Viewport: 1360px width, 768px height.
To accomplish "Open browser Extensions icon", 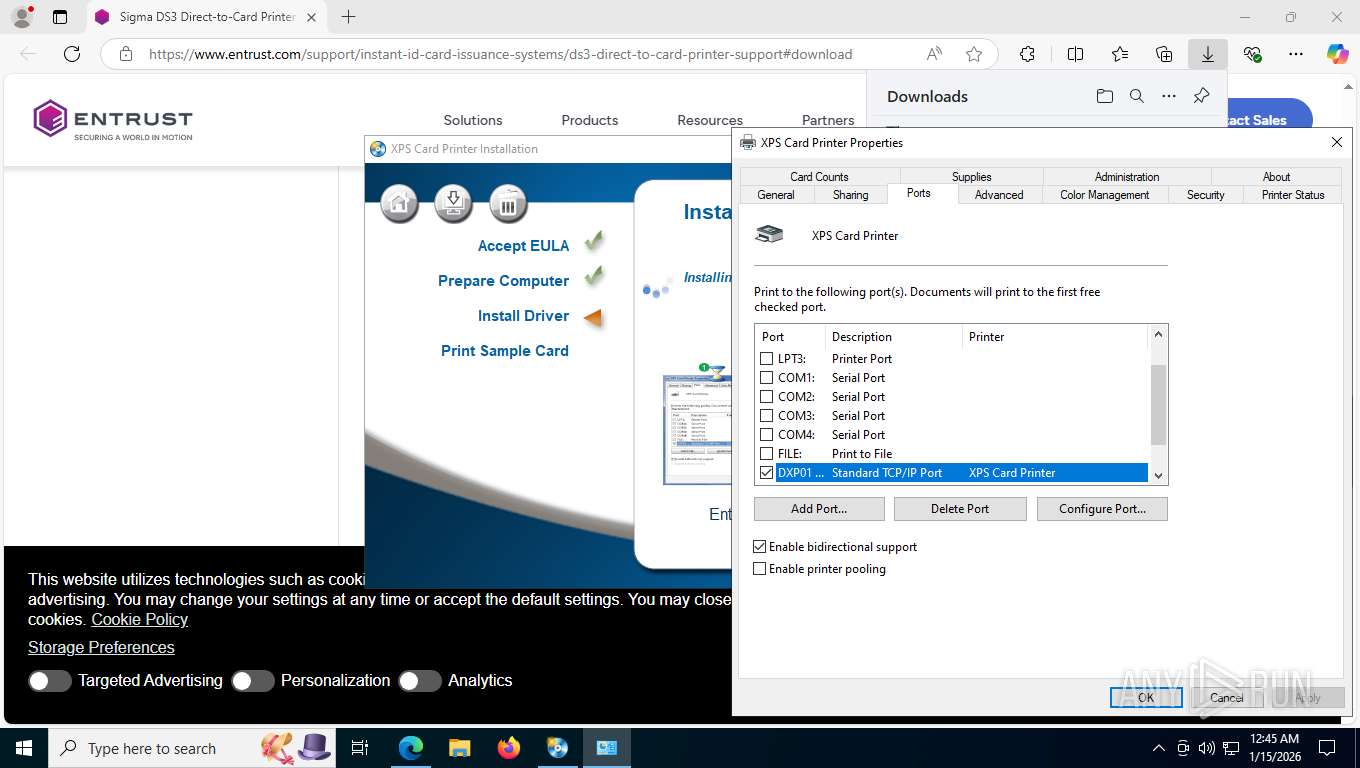I will tap(1027, 54).
